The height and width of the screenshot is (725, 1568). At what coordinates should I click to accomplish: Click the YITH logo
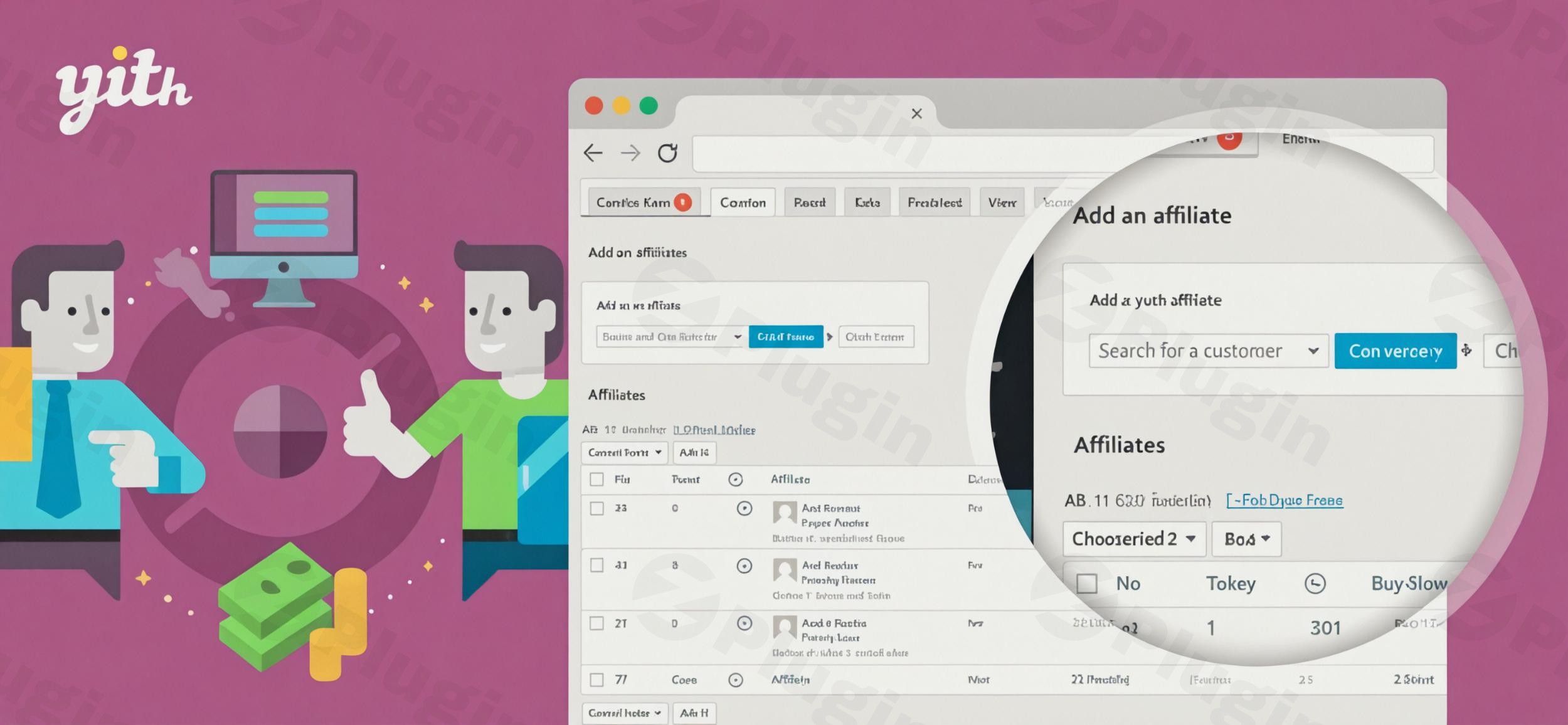(124, 90)
